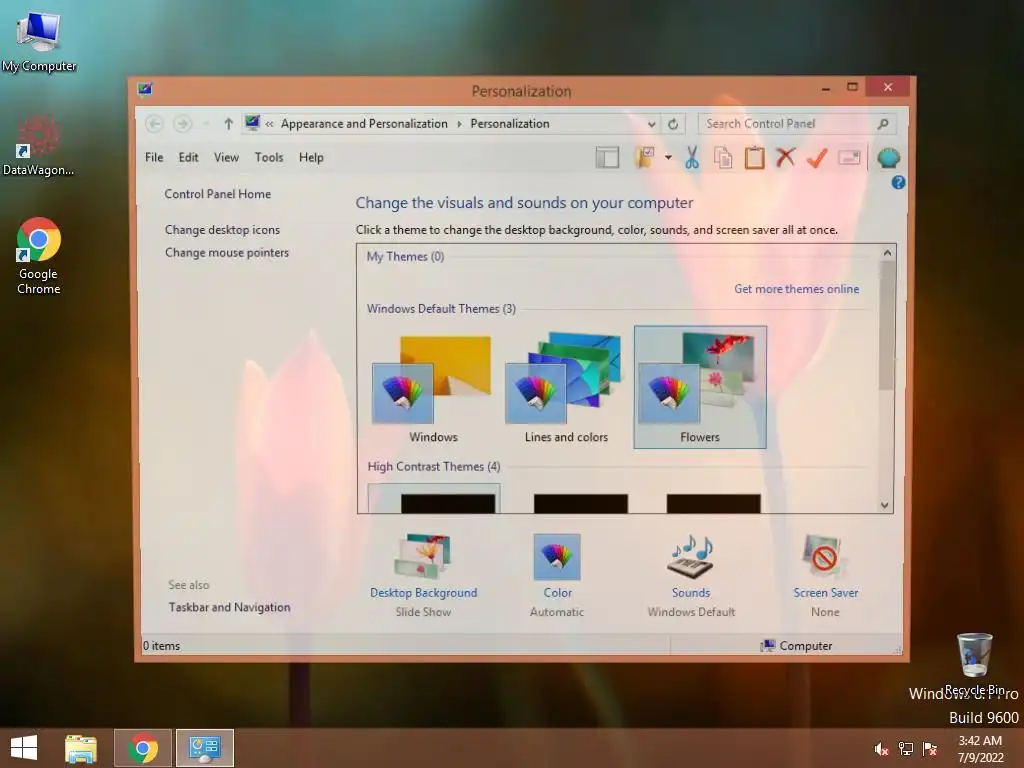Open the Help menu
Image resolution: width=1024 pixels, height=768 pixels.
311,157
